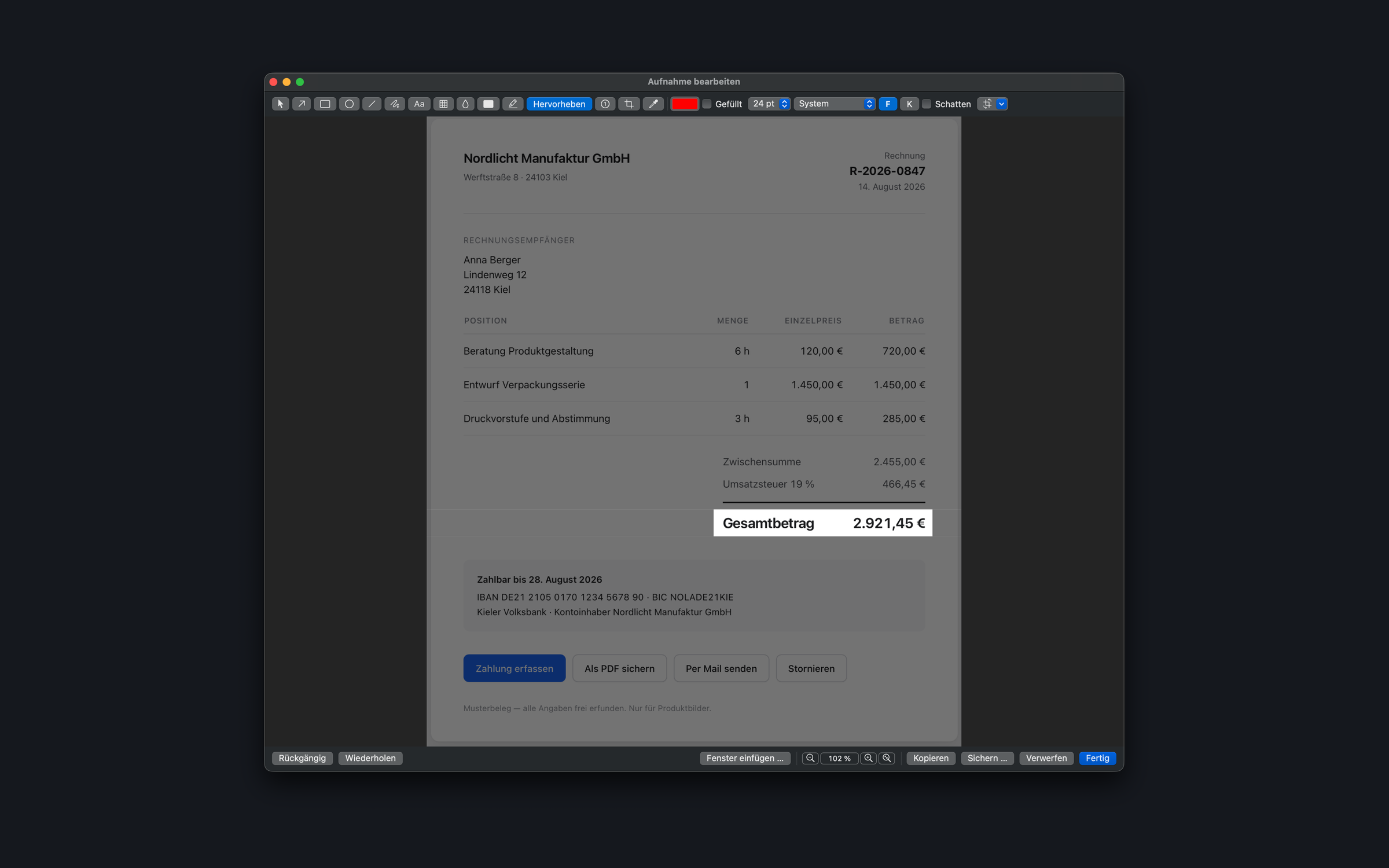Select the highlighter pen tool
The image size is (1389, 868).
click(x=513, y=104)
